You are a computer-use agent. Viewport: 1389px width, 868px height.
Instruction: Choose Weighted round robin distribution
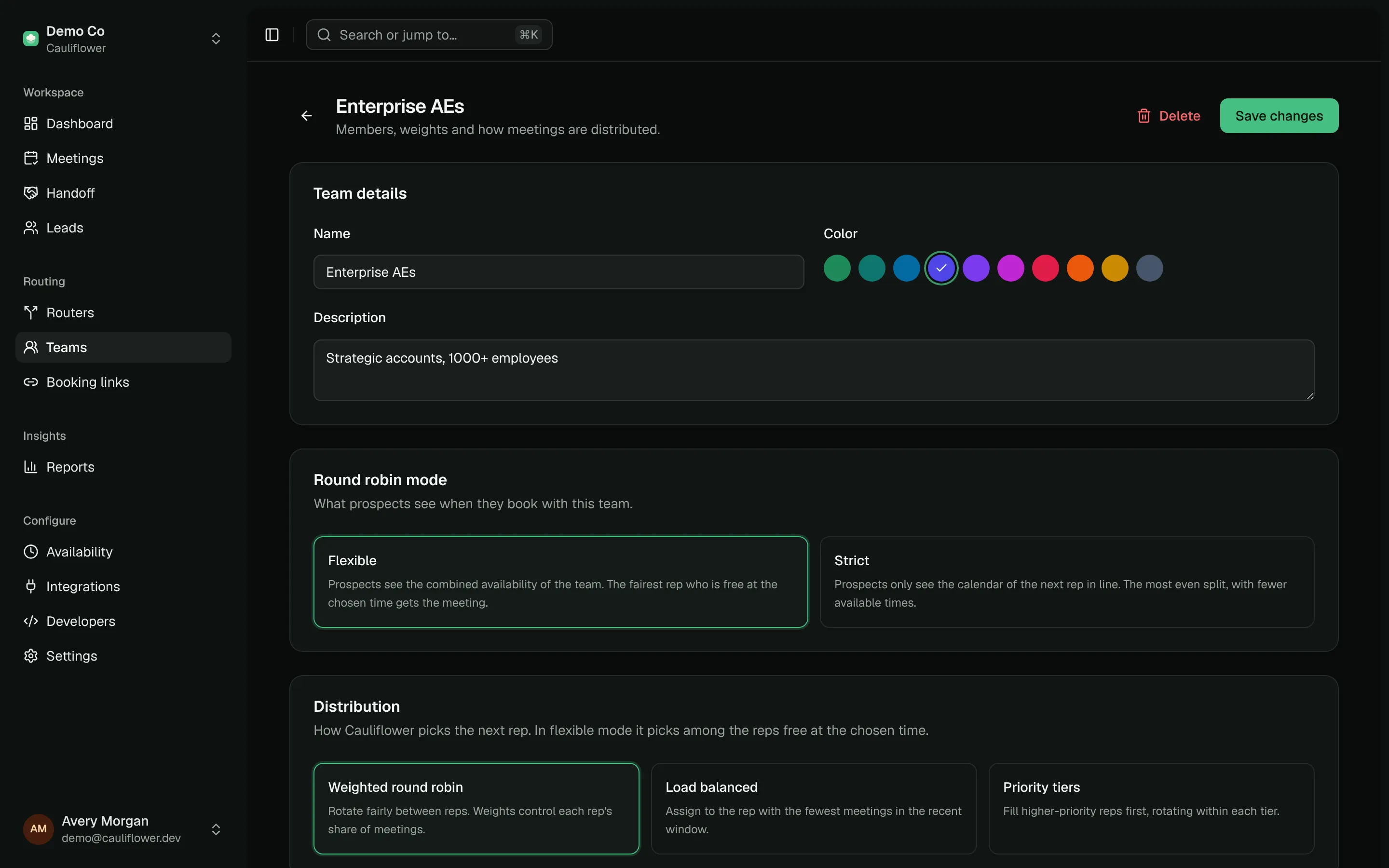pyautogui.click(x=476, y=809)
